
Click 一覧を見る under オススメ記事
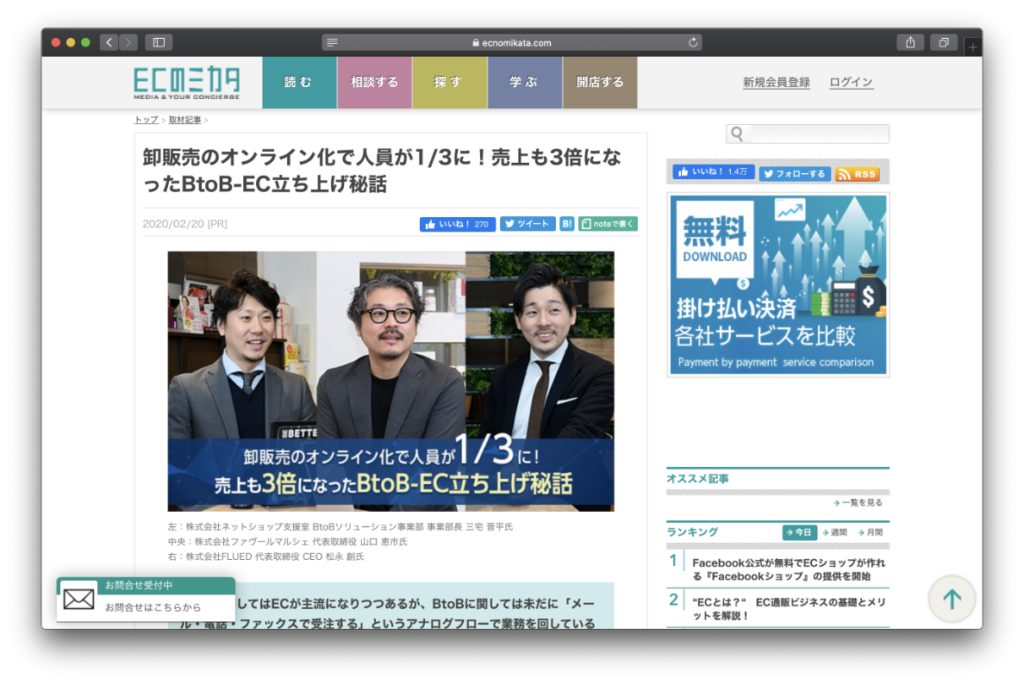click(858, 503)
